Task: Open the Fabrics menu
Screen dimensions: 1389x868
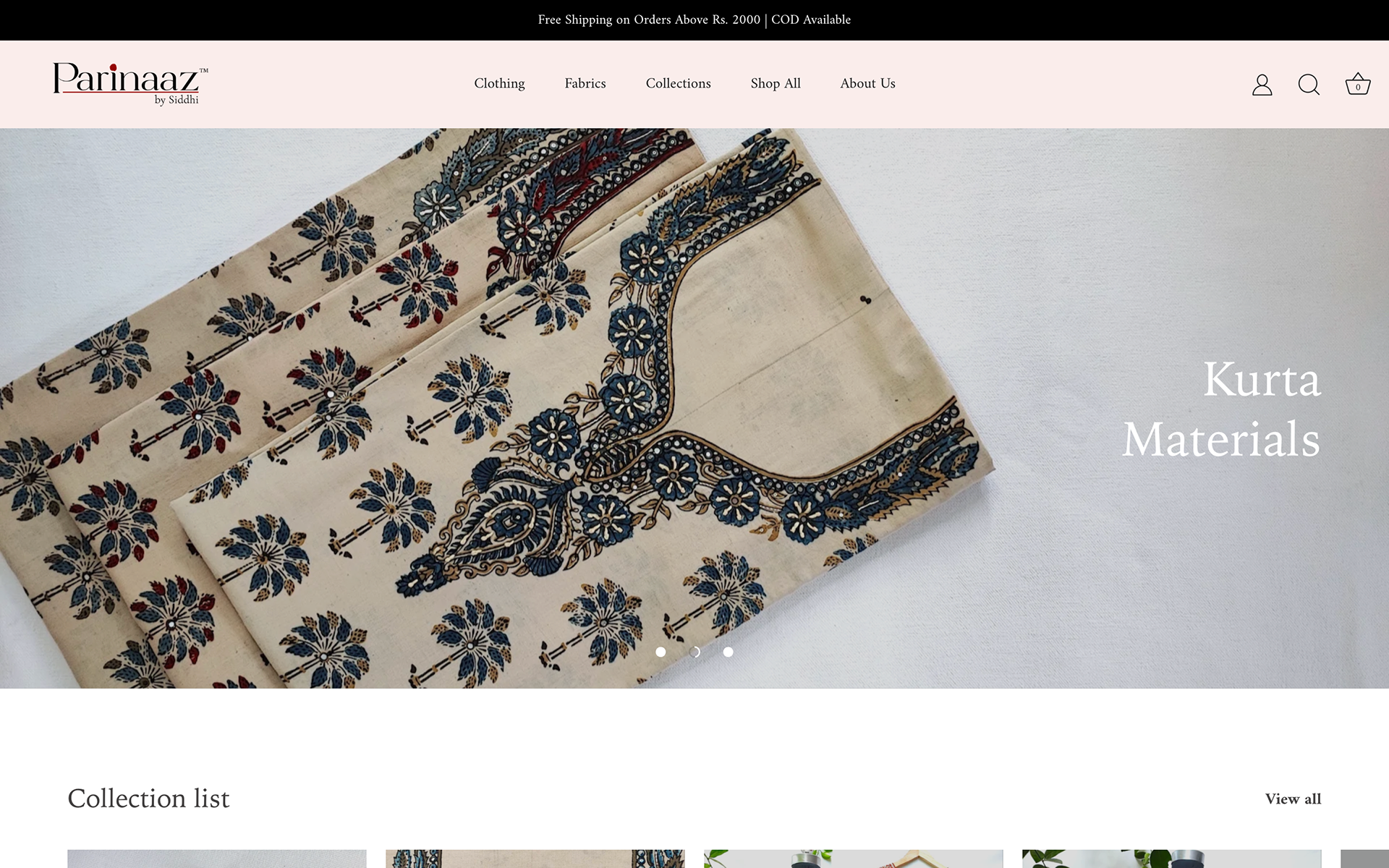Action: 585,83
